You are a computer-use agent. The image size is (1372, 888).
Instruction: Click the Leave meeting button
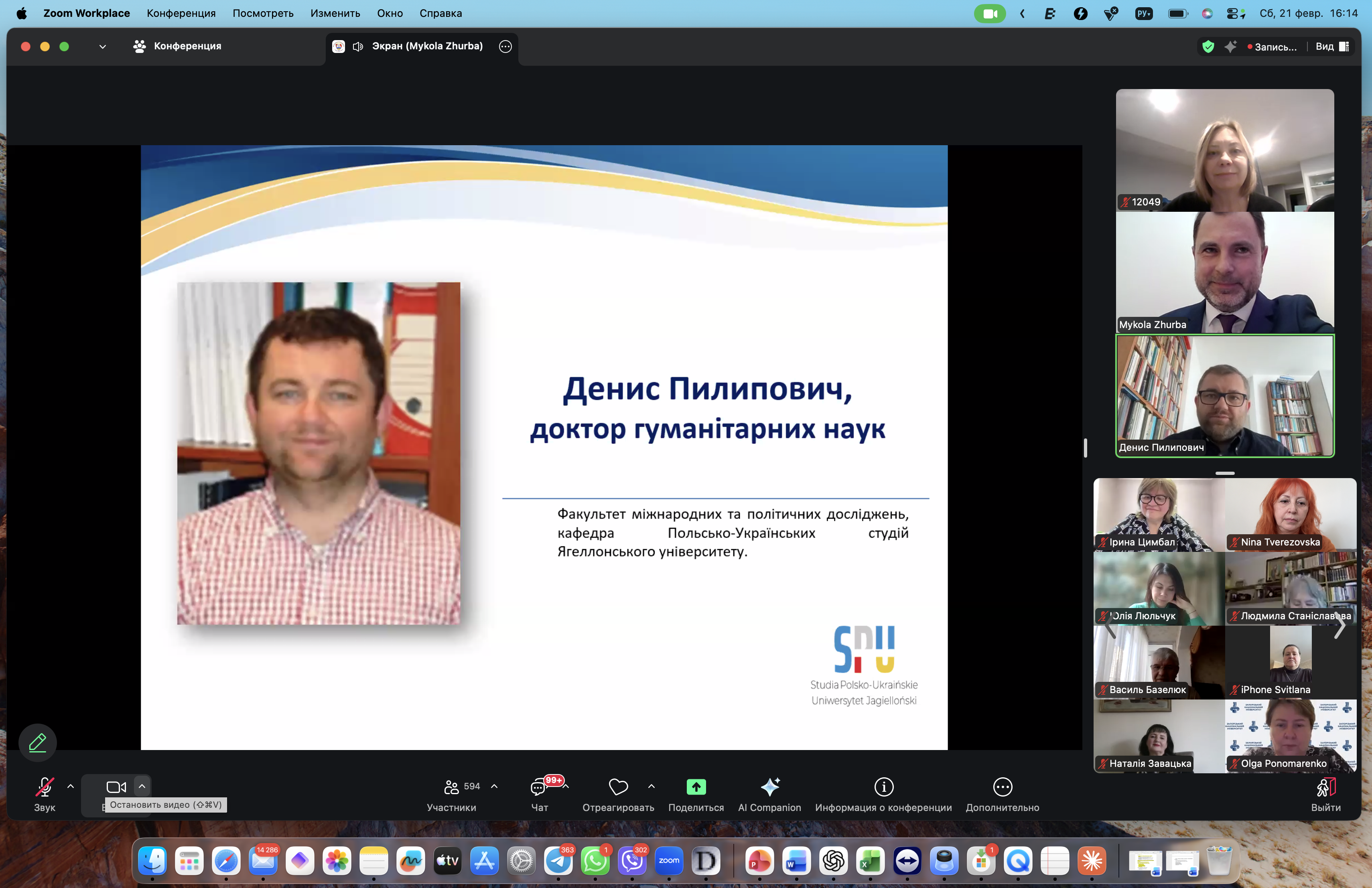click(x=1325, y=787)
